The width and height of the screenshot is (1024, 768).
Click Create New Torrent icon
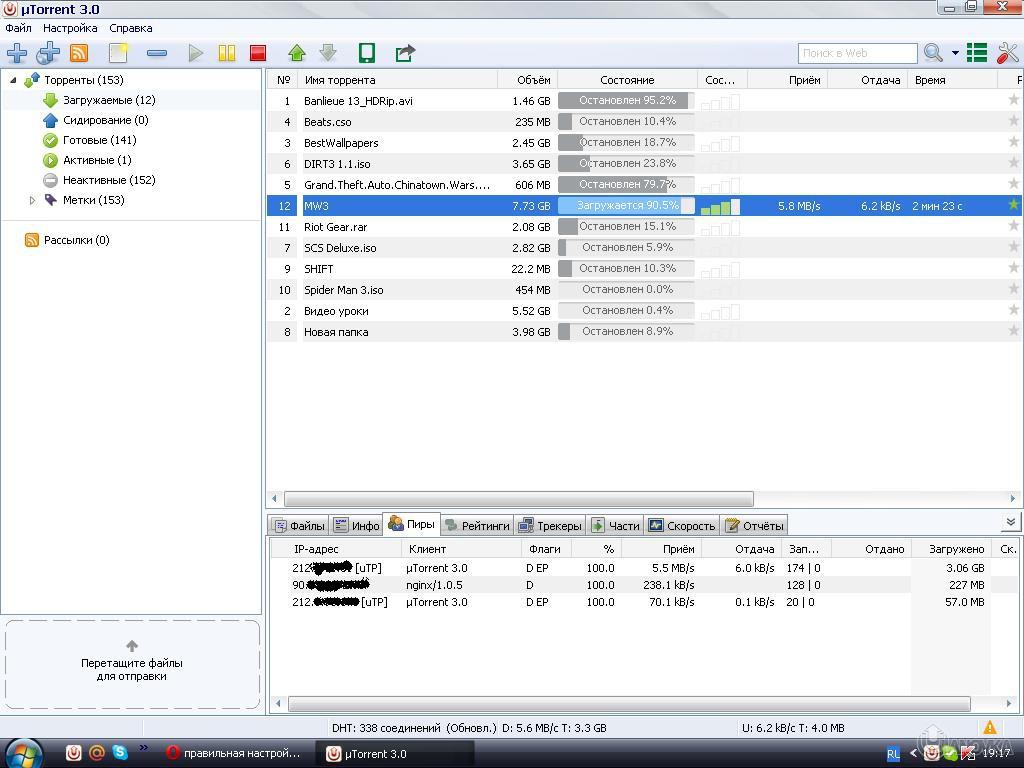point(118,53)
